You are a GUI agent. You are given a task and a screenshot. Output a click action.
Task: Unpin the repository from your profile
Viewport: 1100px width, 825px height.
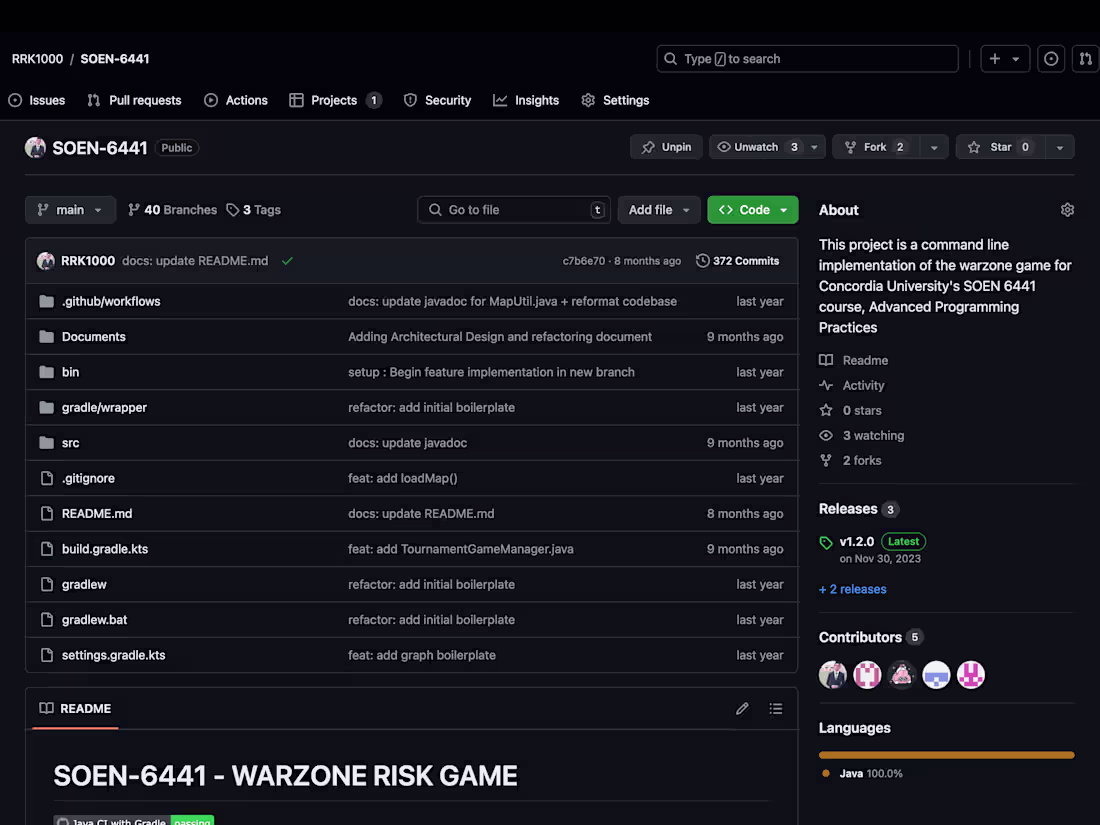click(665, 146)
